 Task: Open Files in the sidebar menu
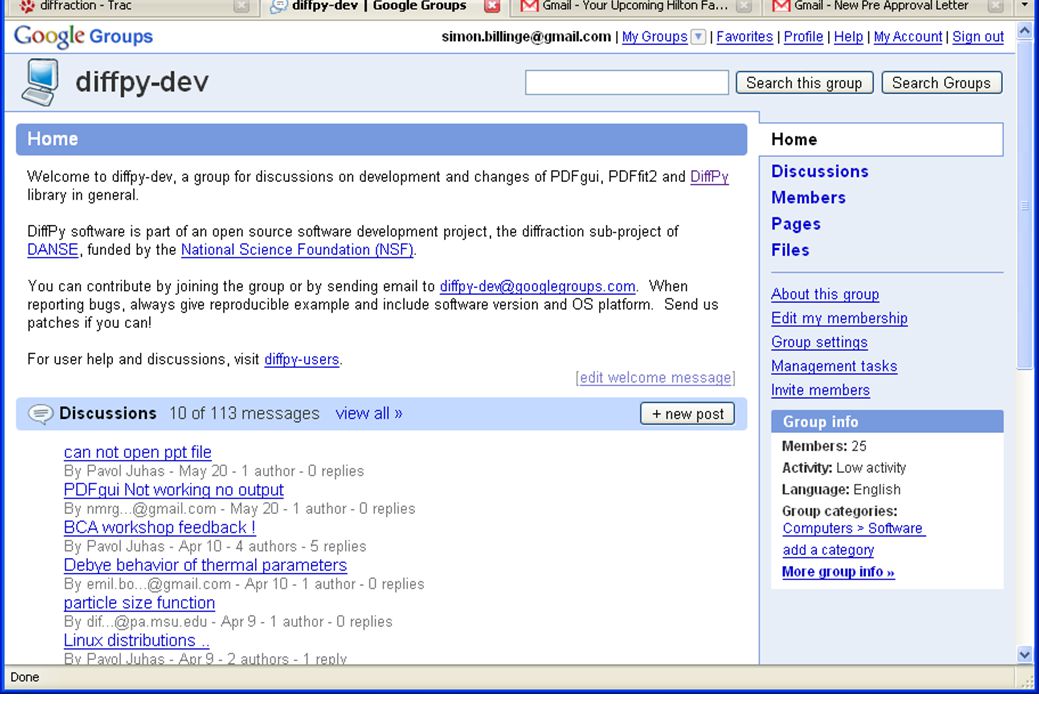pyautogui.click(x=790, y=250)
